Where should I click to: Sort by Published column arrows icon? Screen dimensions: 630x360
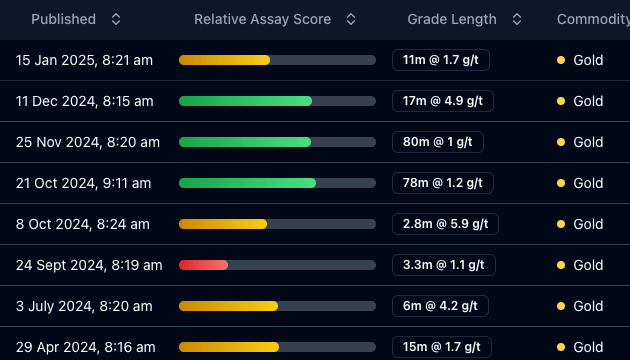116,19
